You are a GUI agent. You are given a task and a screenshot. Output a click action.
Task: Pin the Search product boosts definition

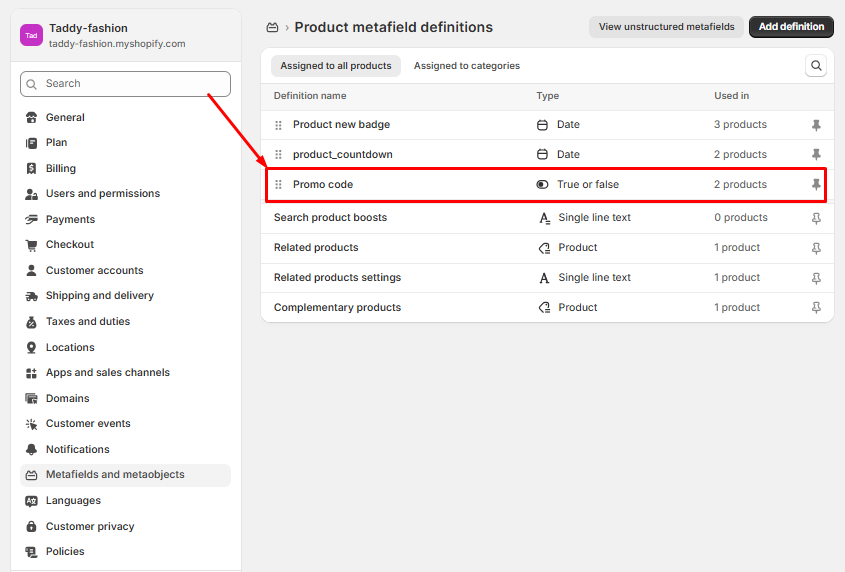point(816,218)
